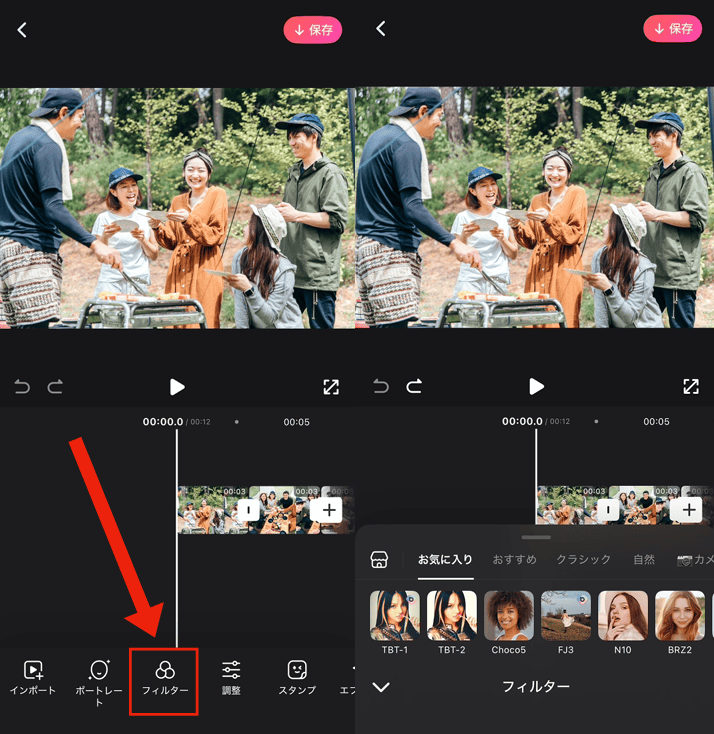Open the ポートレート portrait tool
Image resolution: width=714 pixels, height=734 pixels.
point(98,678)
